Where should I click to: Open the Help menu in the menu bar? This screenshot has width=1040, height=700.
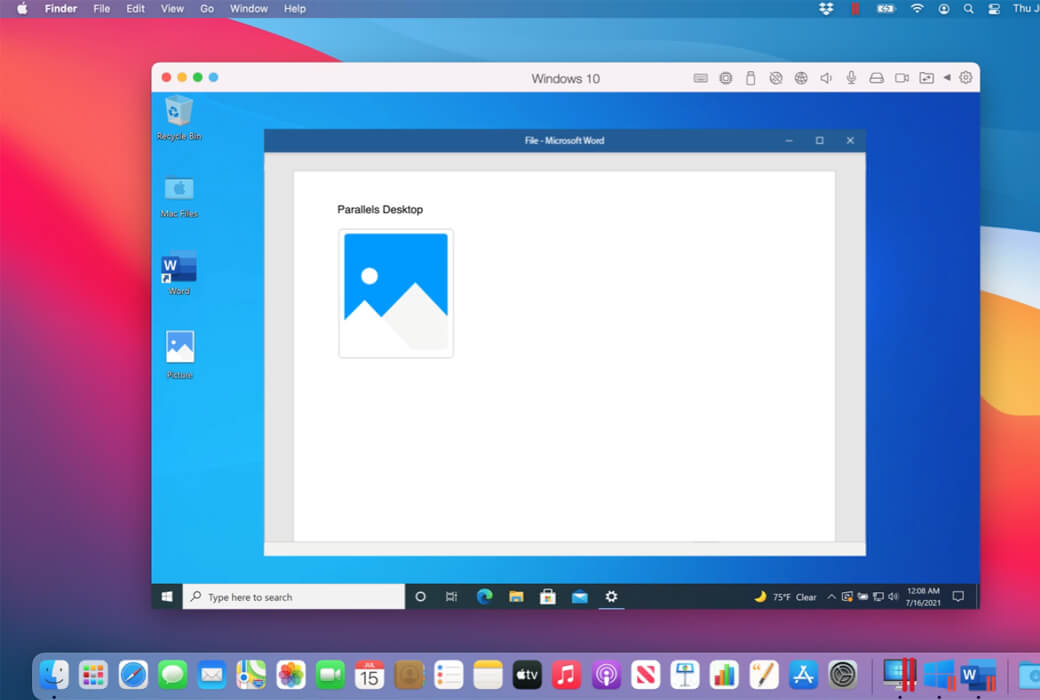point(295,9)
